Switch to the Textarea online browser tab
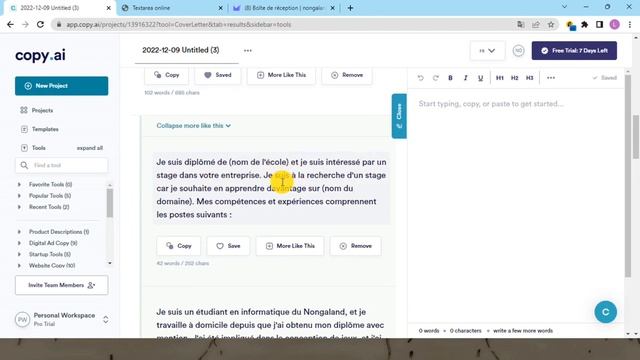The height and width of the screenshot is (360, 640). tap(171, 8)
